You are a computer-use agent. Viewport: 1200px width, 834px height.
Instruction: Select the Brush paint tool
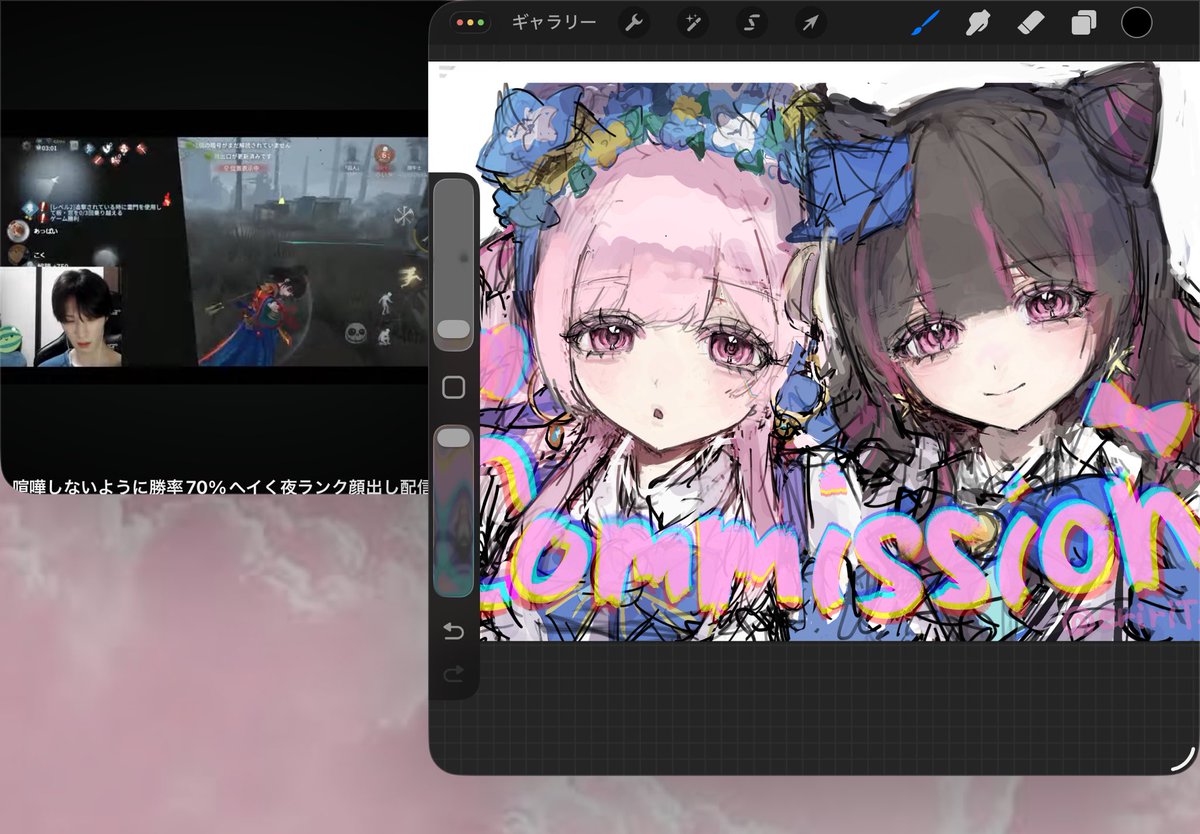[x=925, y=22]
